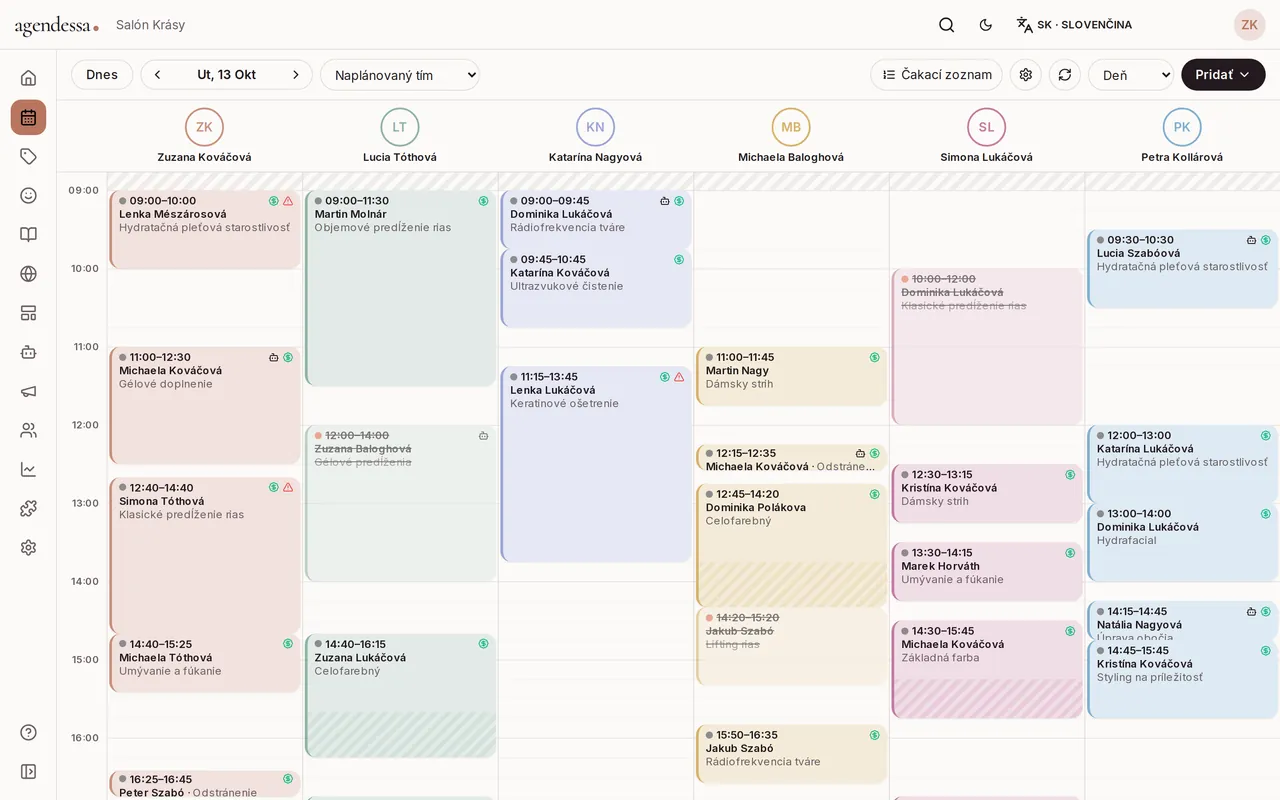
Task: Open the chart statistics icon
Action: 28,469
